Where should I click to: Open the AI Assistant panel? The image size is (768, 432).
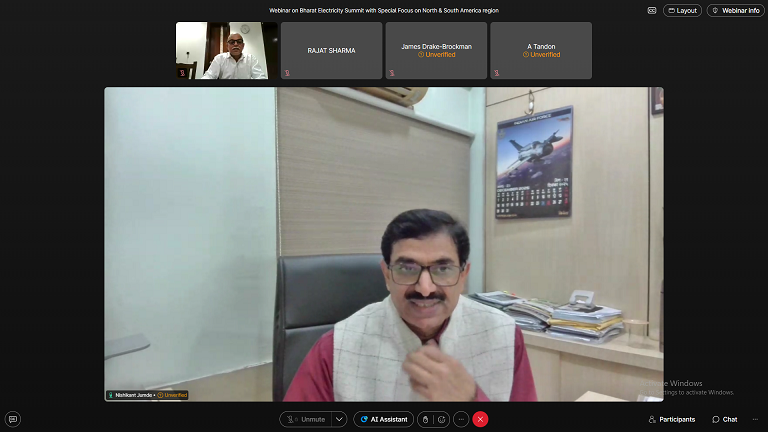tap(383, 419)
